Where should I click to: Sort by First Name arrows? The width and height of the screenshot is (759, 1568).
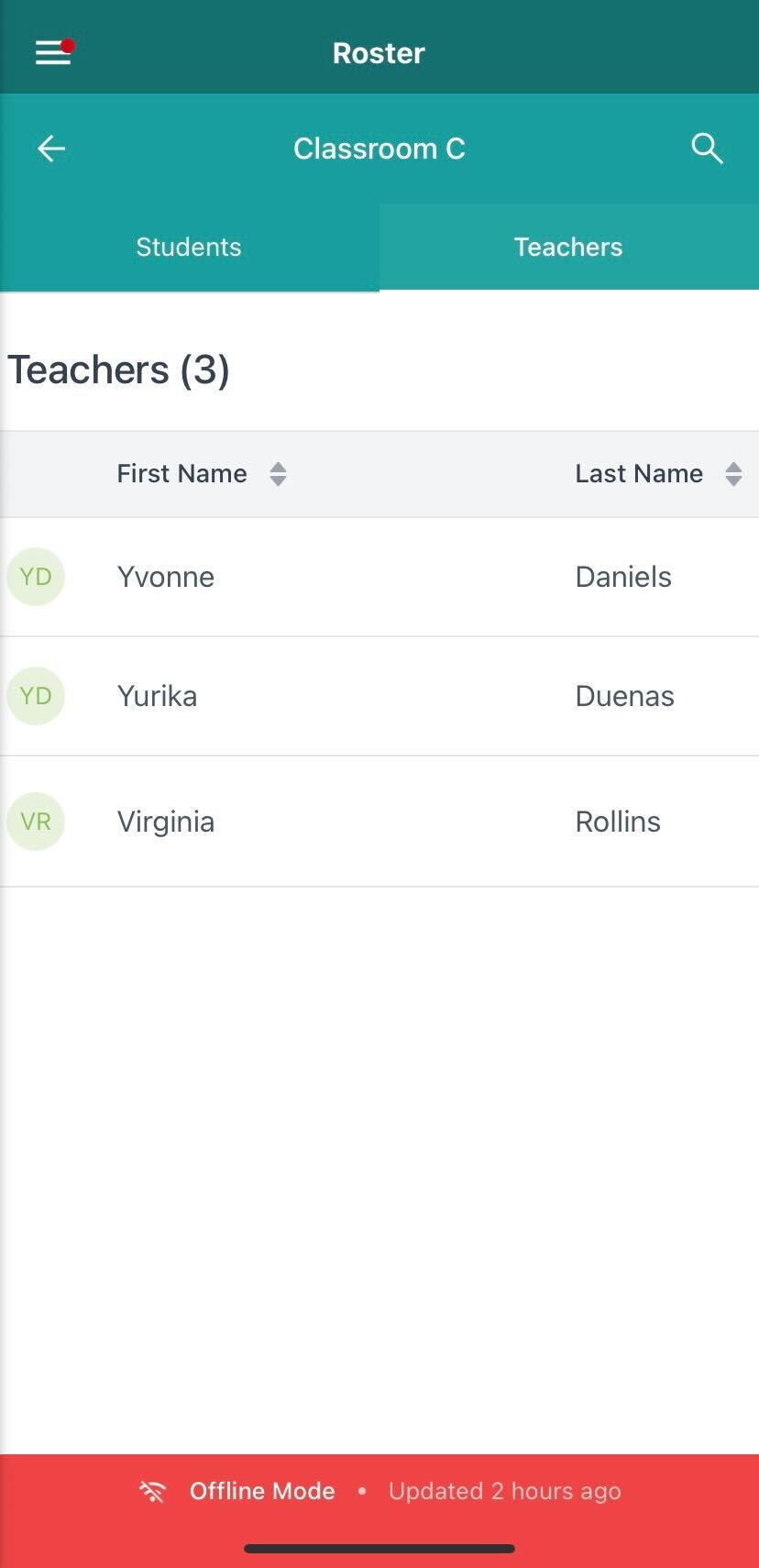[278, 474]
